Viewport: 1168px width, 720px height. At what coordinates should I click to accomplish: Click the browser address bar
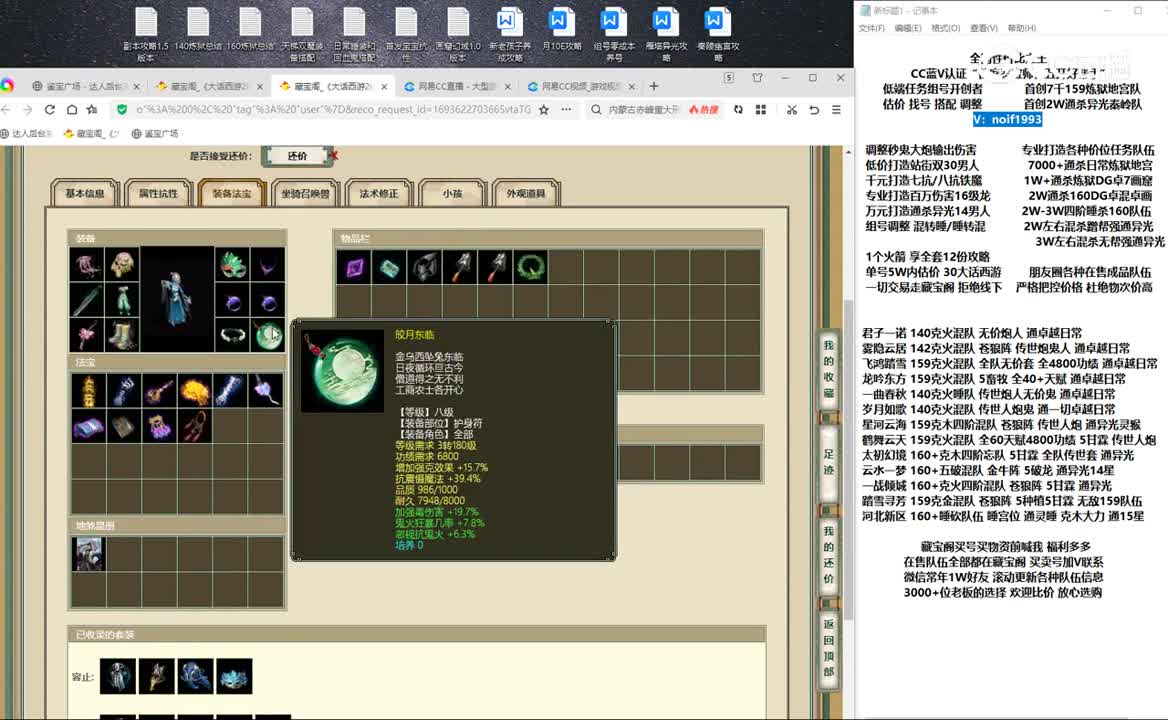point(333,109)
